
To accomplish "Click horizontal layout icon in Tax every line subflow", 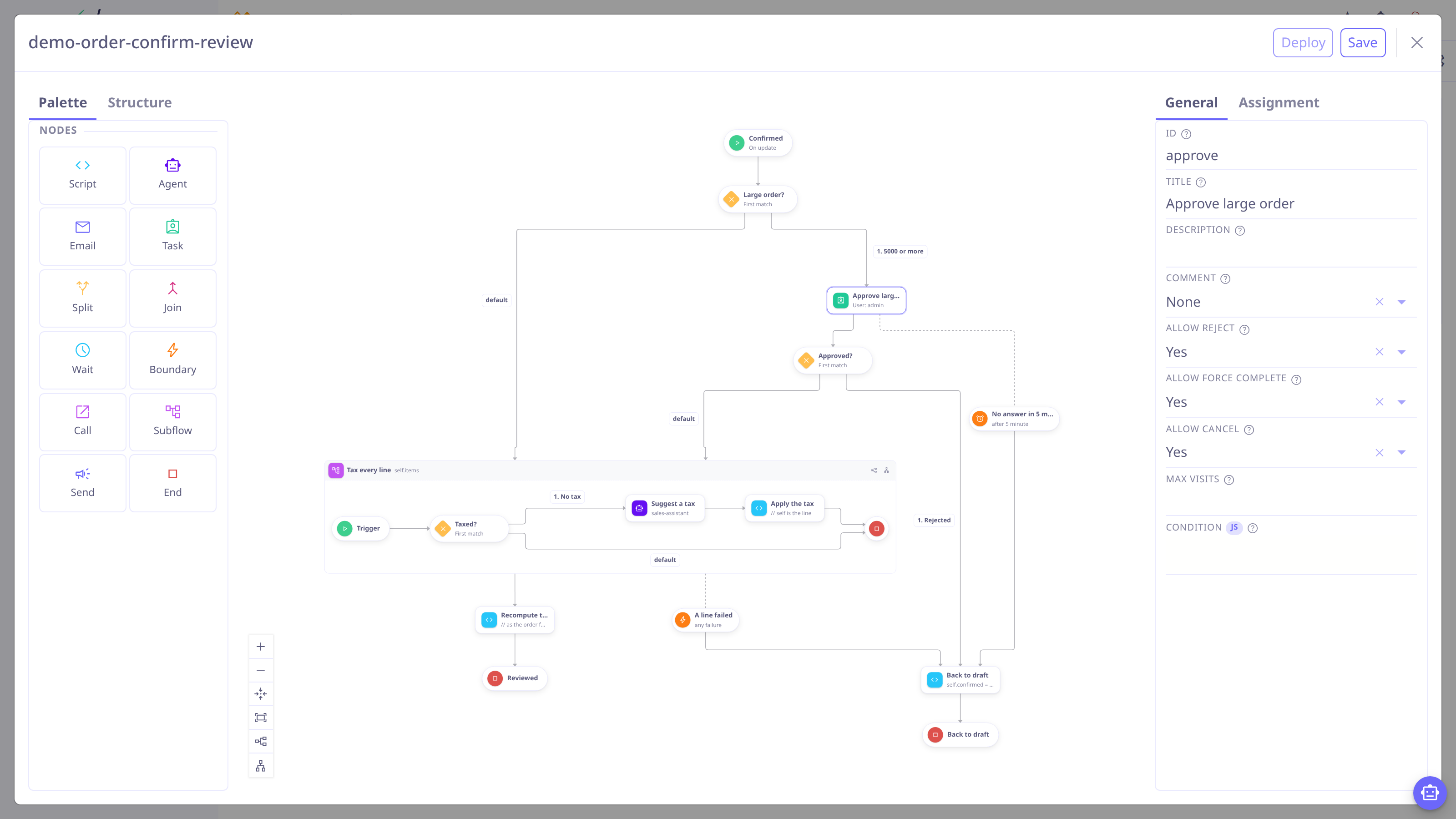I will coord(874,470).
